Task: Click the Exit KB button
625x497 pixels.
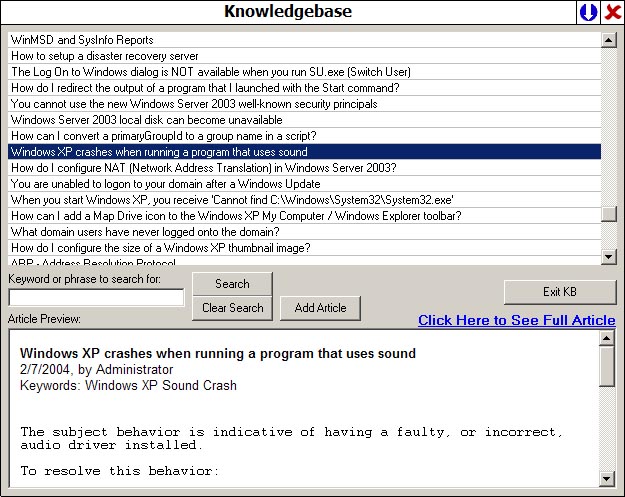Action: pyautogui.click(x=560, y=292)
